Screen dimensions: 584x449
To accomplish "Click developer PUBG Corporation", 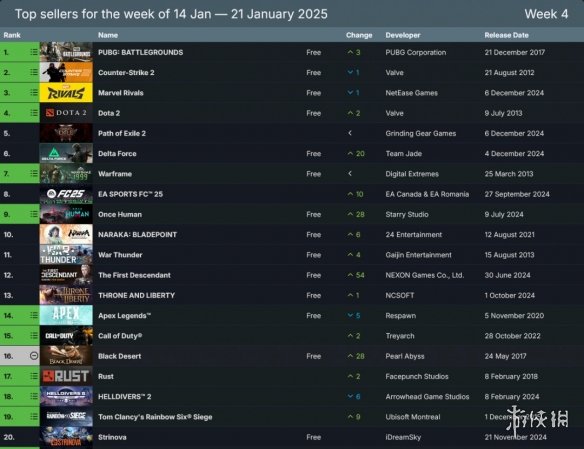I will pos(416,52).
